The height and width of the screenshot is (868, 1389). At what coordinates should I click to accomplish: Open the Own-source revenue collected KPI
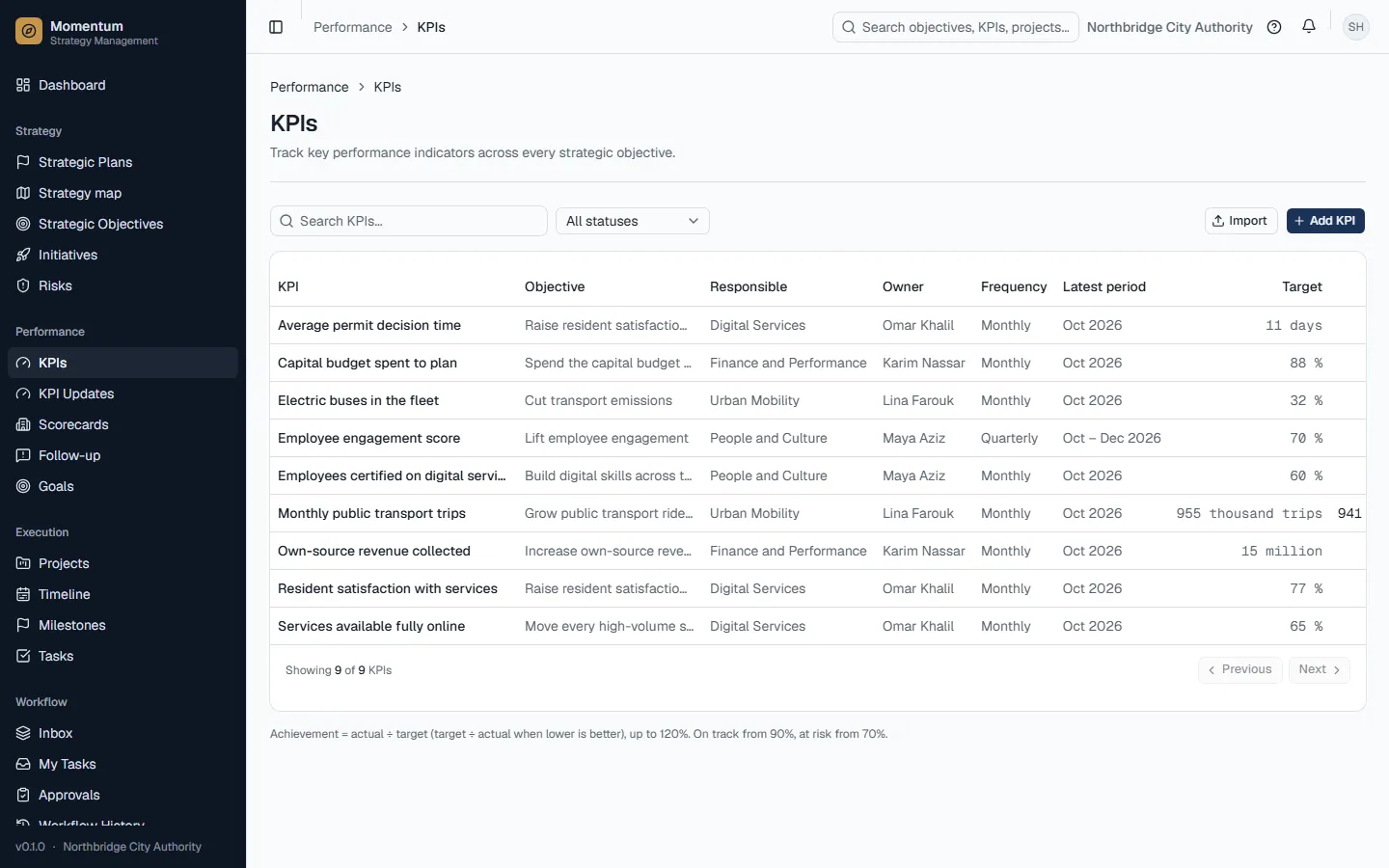pyautogui.click(x=374, y=551)
